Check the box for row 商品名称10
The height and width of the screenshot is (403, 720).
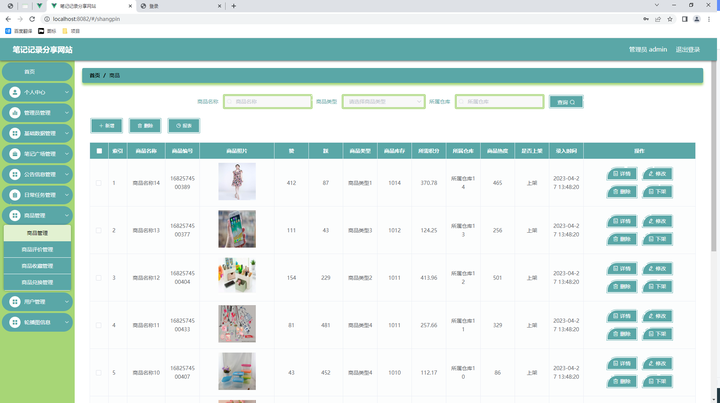pos(99,373)
